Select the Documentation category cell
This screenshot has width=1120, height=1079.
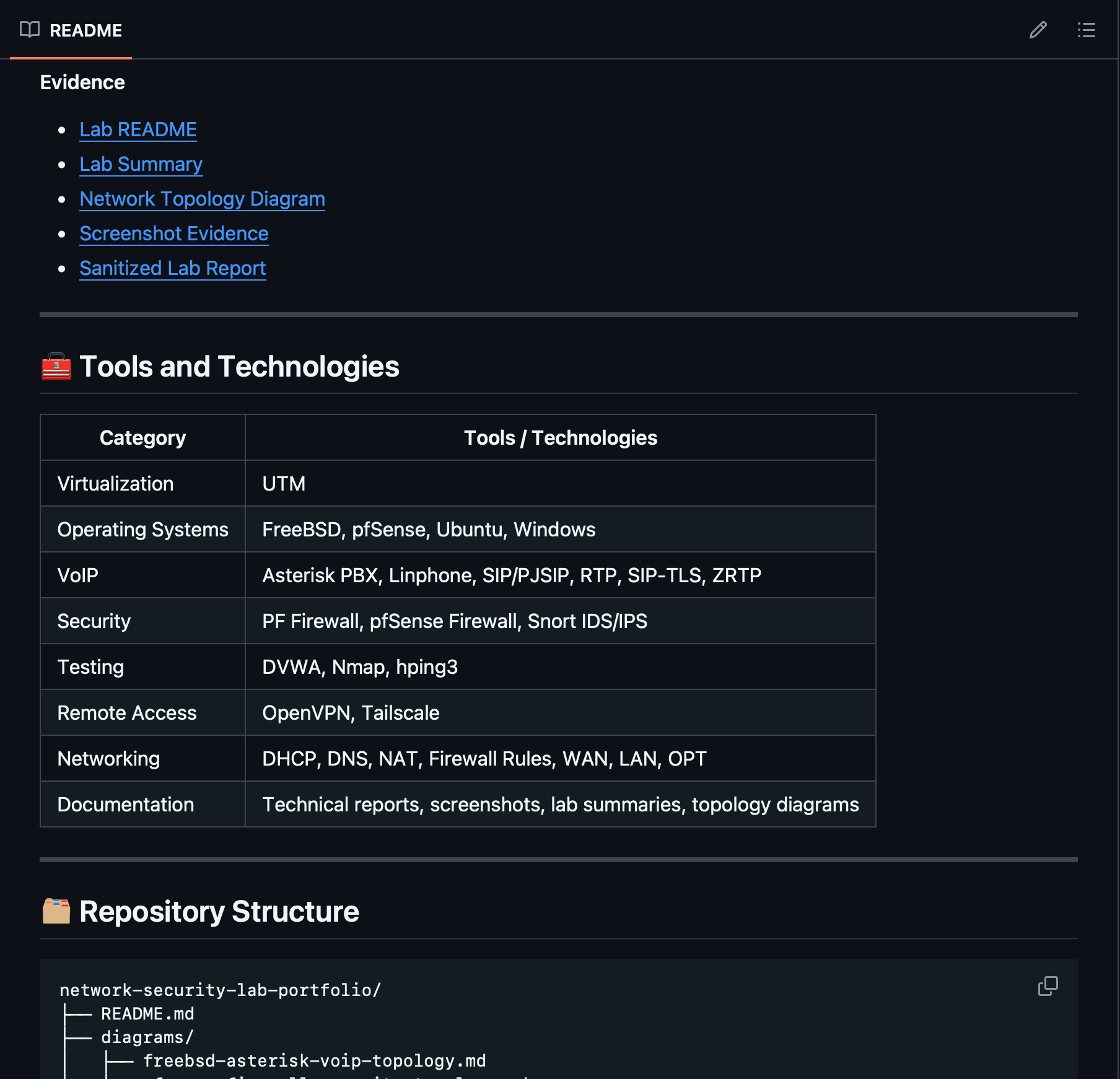143,805
